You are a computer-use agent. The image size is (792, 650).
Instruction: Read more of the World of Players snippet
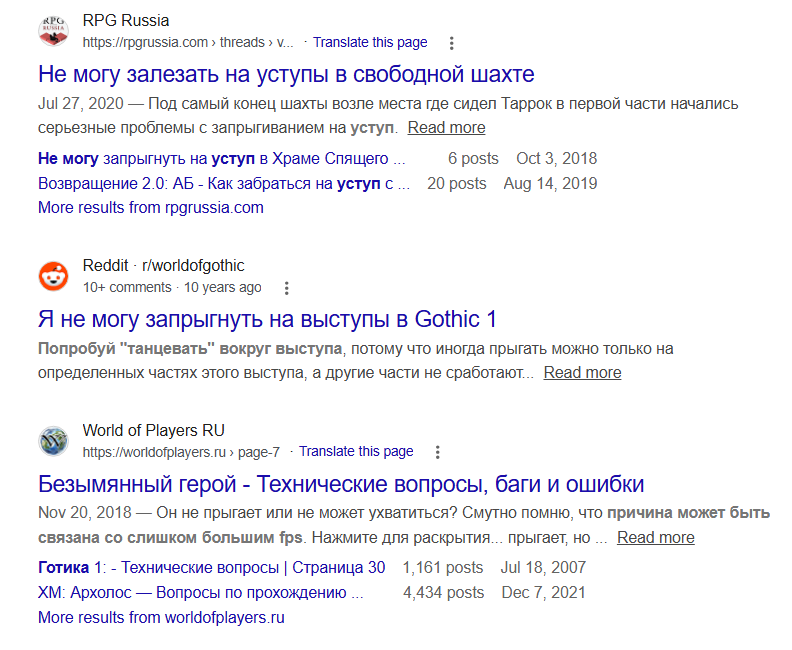click(x=656, y=537)
